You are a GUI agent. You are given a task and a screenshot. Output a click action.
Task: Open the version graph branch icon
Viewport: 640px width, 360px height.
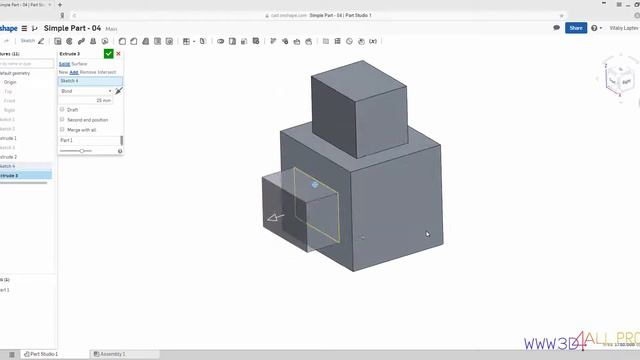35,28
